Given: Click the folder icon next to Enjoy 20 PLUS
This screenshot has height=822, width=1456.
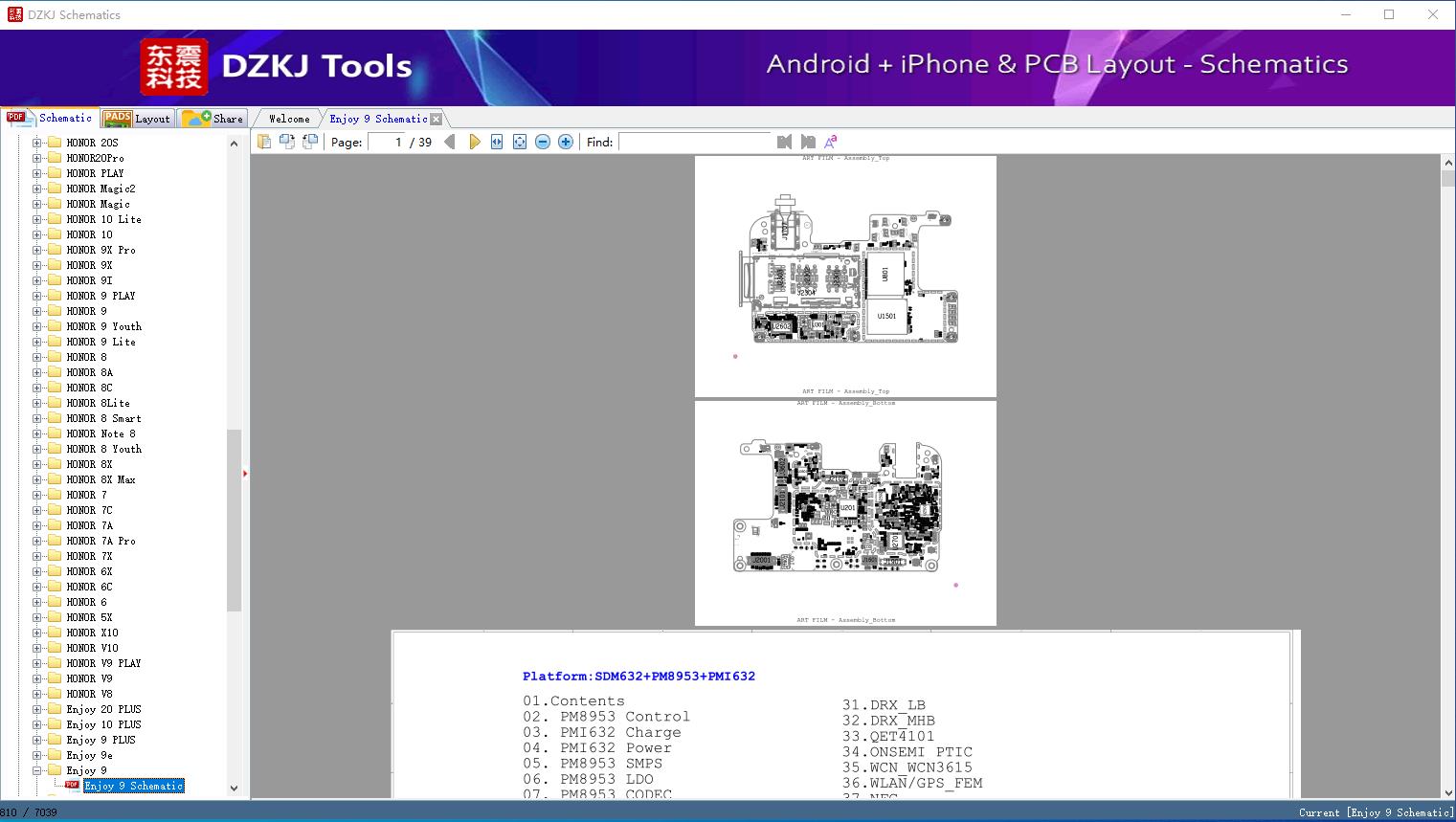Looking at the screenshot, I should [55, 709].
